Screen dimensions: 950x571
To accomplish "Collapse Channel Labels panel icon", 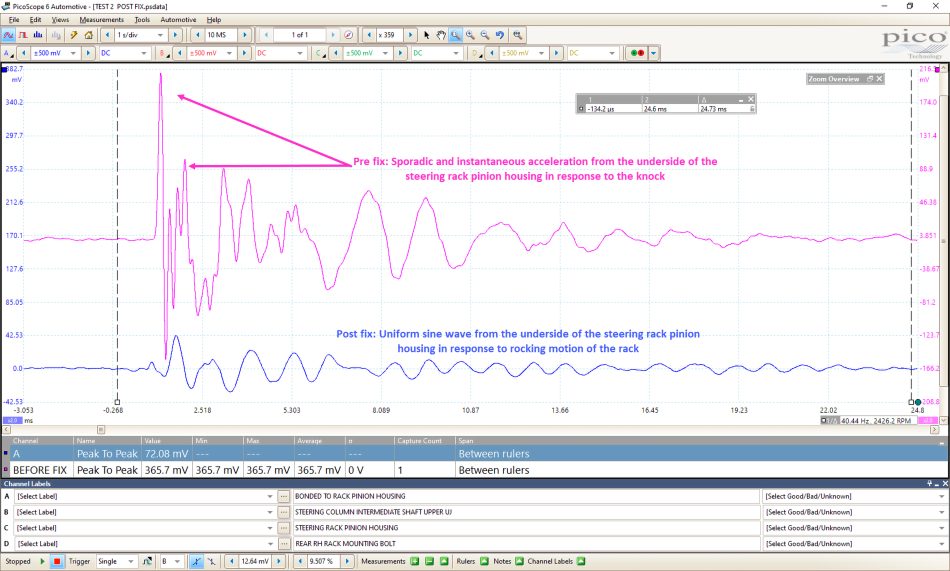I will coord(581,561).
